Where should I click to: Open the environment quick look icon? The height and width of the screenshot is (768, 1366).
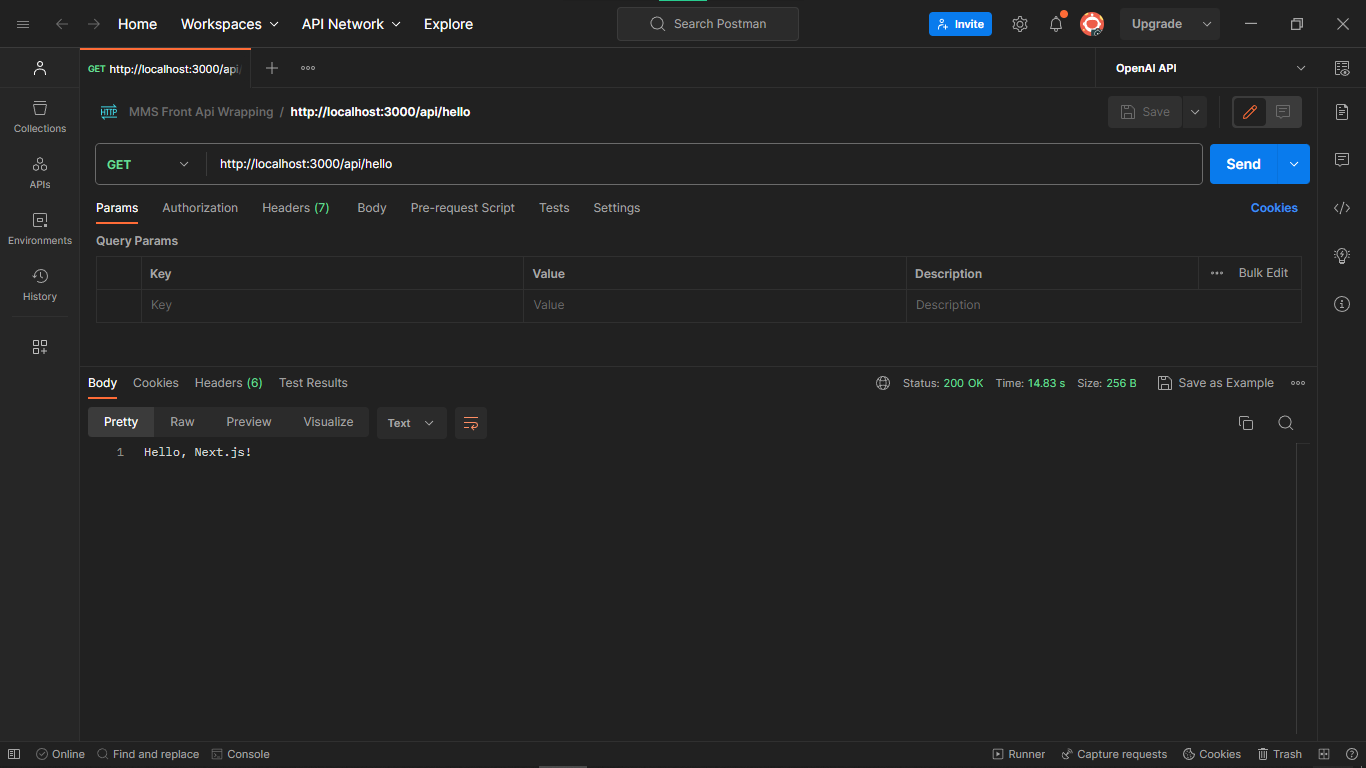coord(1342,68)
